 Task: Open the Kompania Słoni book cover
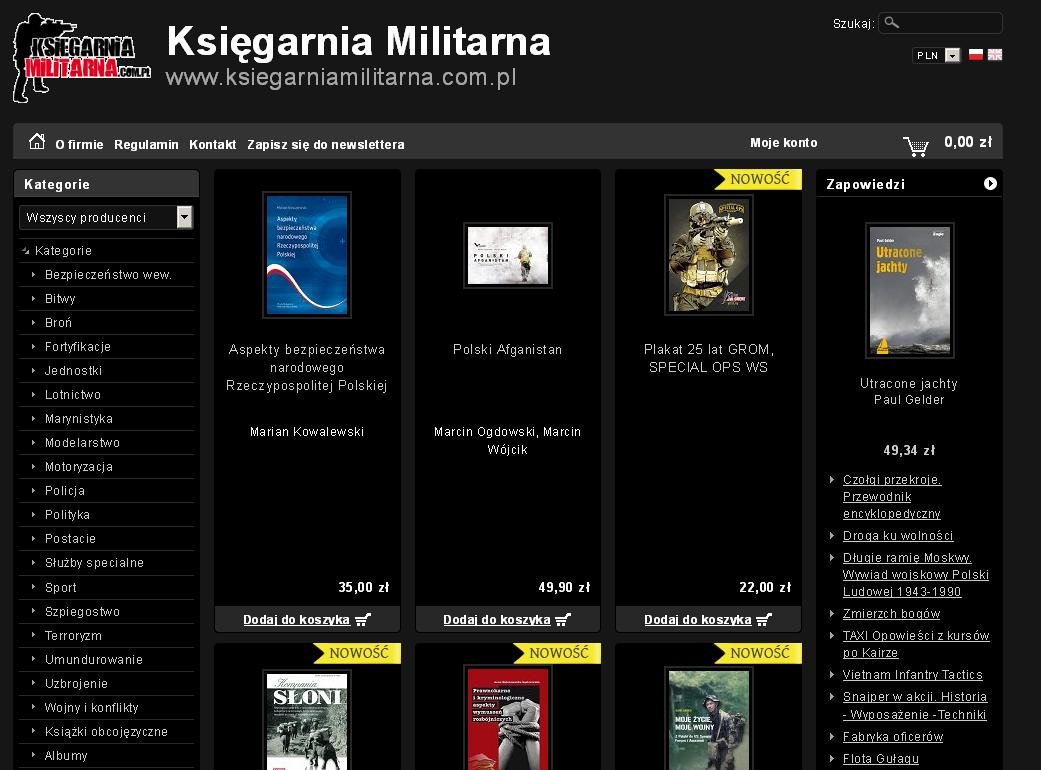[x=307, y=720]
